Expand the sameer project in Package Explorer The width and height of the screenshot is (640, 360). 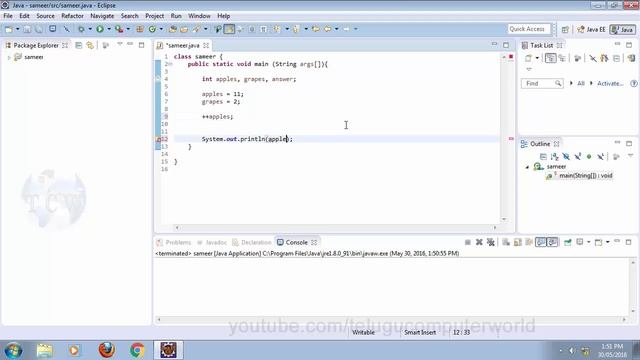pyautogui.click(x=9, y=58)
